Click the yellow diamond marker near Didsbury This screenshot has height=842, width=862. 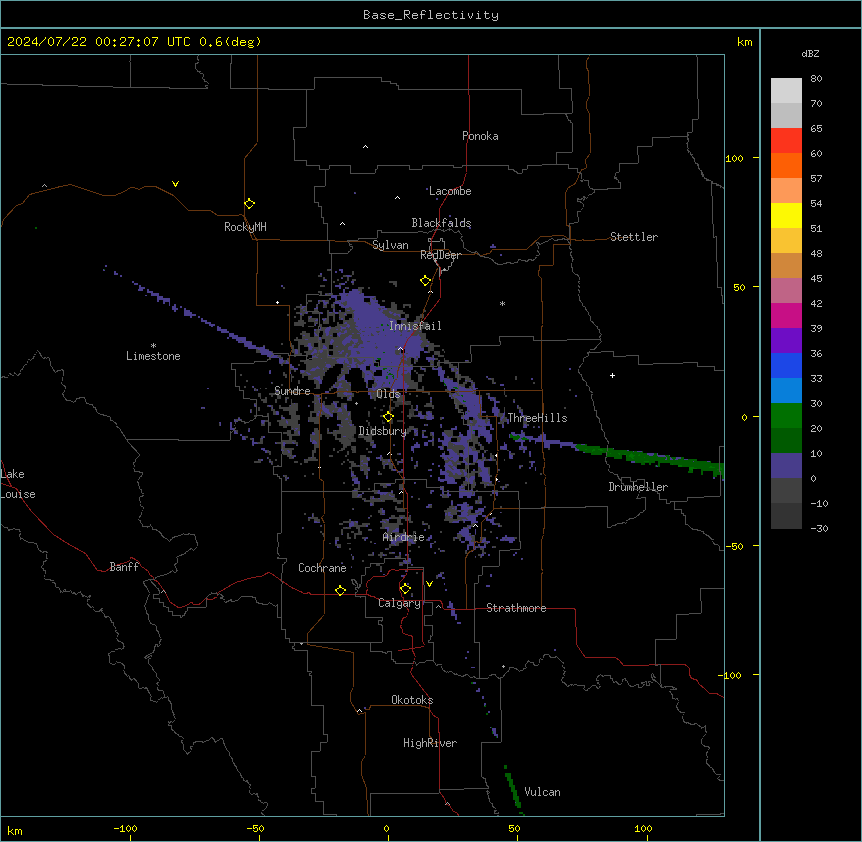tap(389, 417)
